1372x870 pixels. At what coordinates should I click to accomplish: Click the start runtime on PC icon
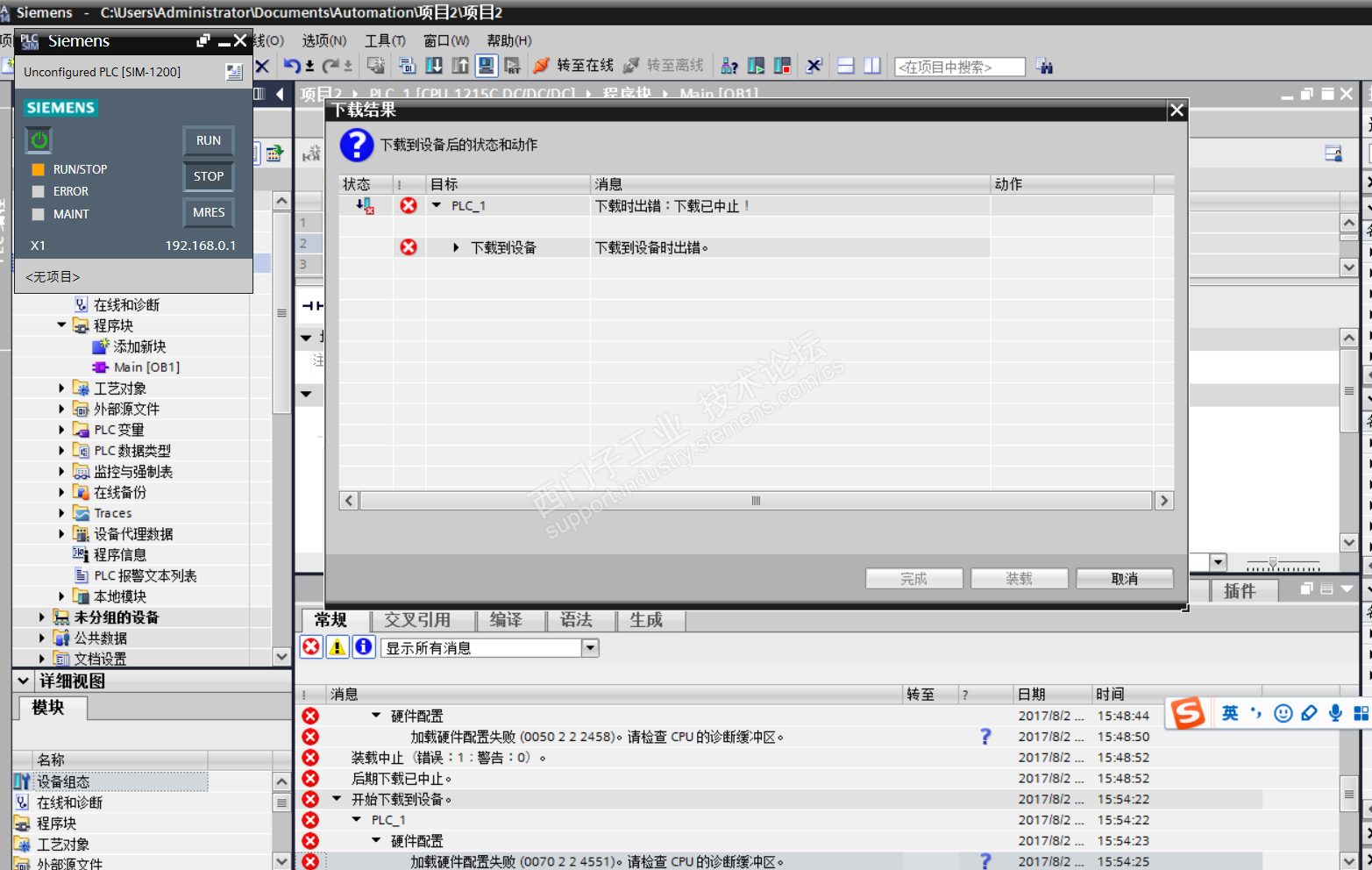[x=513, y=66]
